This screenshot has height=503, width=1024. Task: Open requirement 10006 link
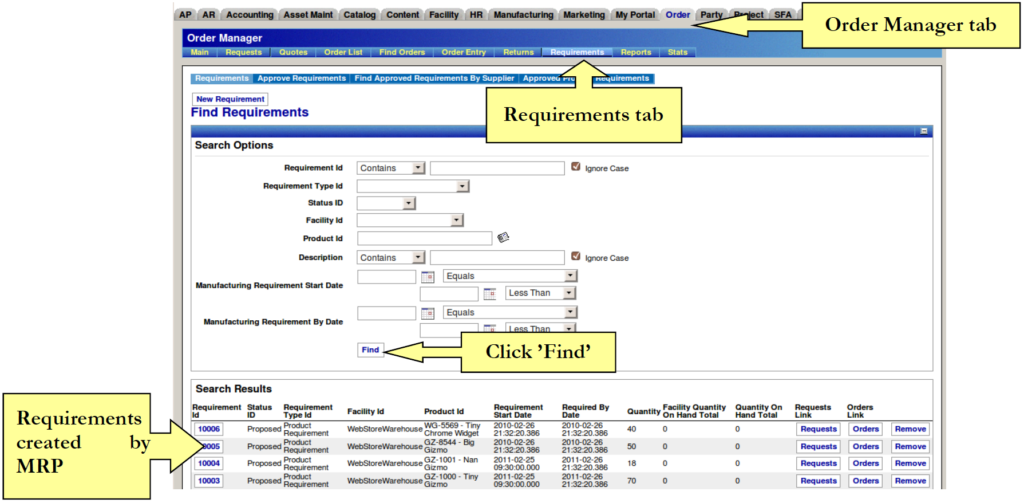[209, 429]
